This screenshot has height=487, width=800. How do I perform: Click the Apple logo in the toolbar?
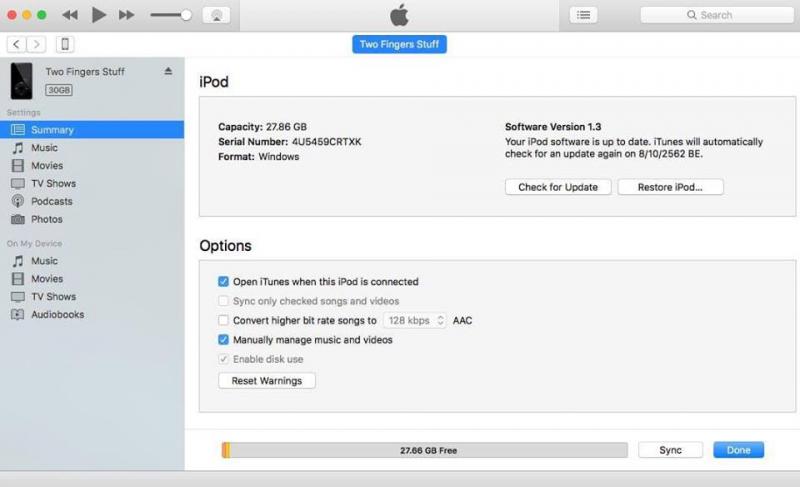click(x=399, y=15)
